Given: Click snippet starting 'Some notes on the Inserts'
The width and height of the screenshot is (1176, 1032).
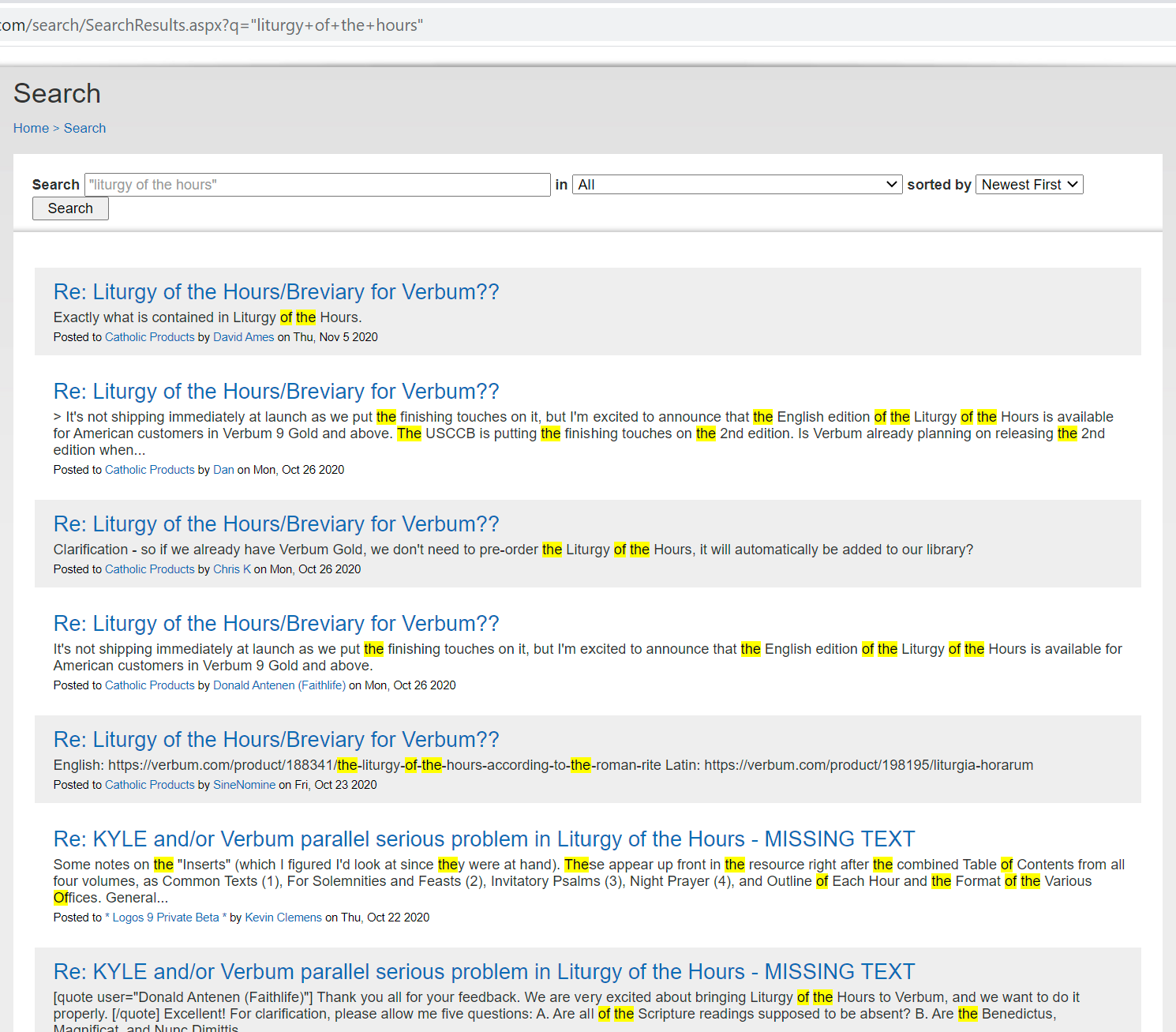Looking at the screenshot, I should pyautogui.click(x=589, y=881).
